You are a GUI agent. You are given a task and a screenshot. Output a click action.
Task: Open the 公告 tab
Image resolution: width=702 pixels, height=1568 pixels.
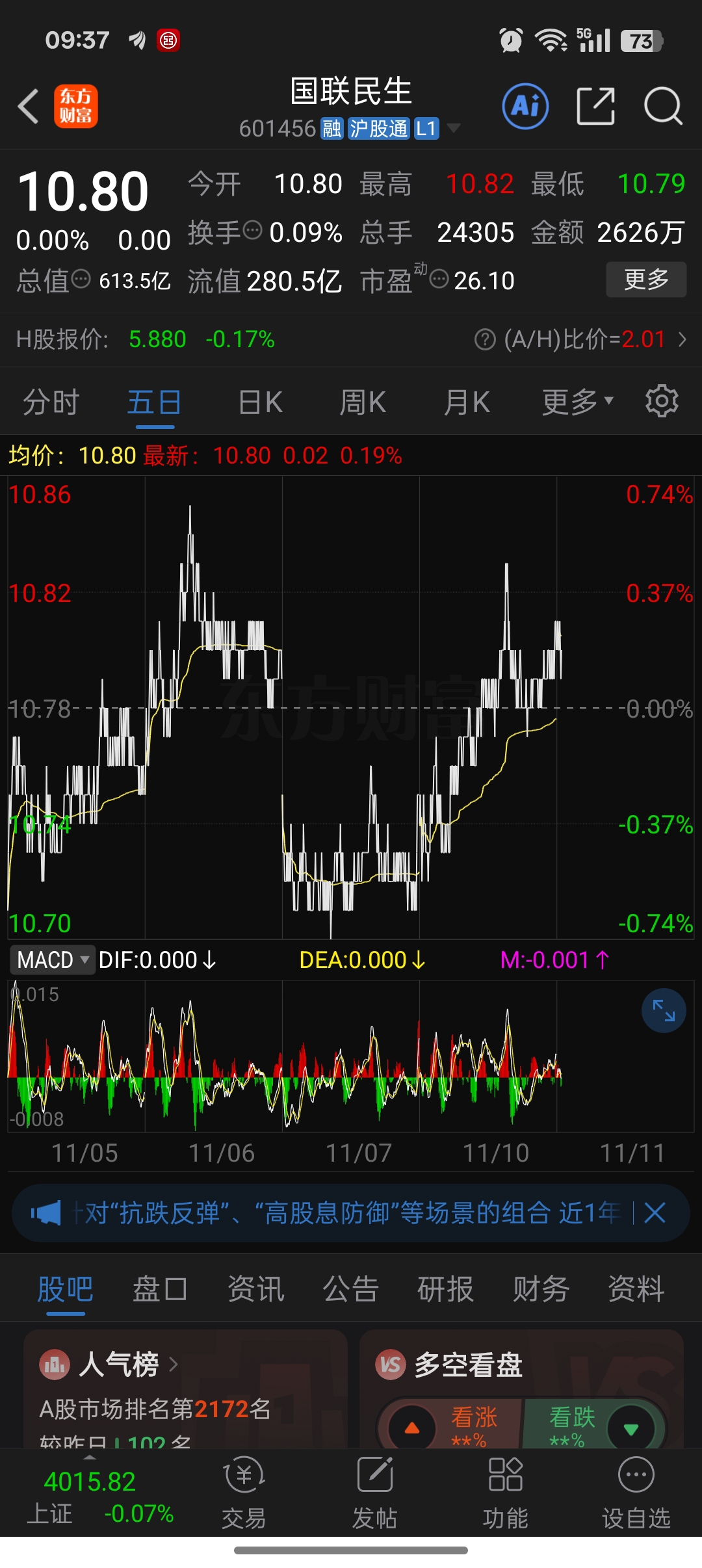(x=351, y=1288)
